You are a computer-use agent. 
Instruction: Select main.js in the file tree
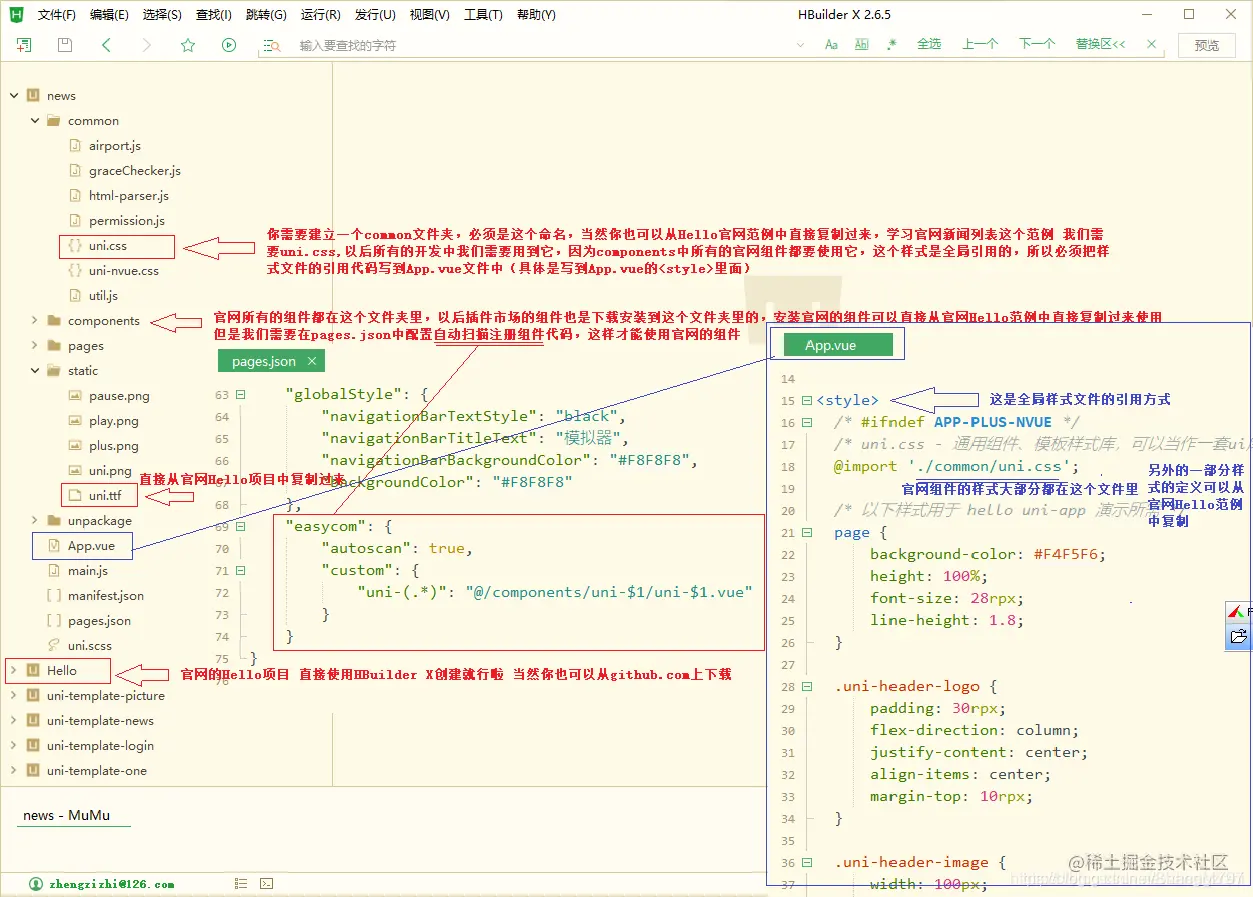[88, 571]
